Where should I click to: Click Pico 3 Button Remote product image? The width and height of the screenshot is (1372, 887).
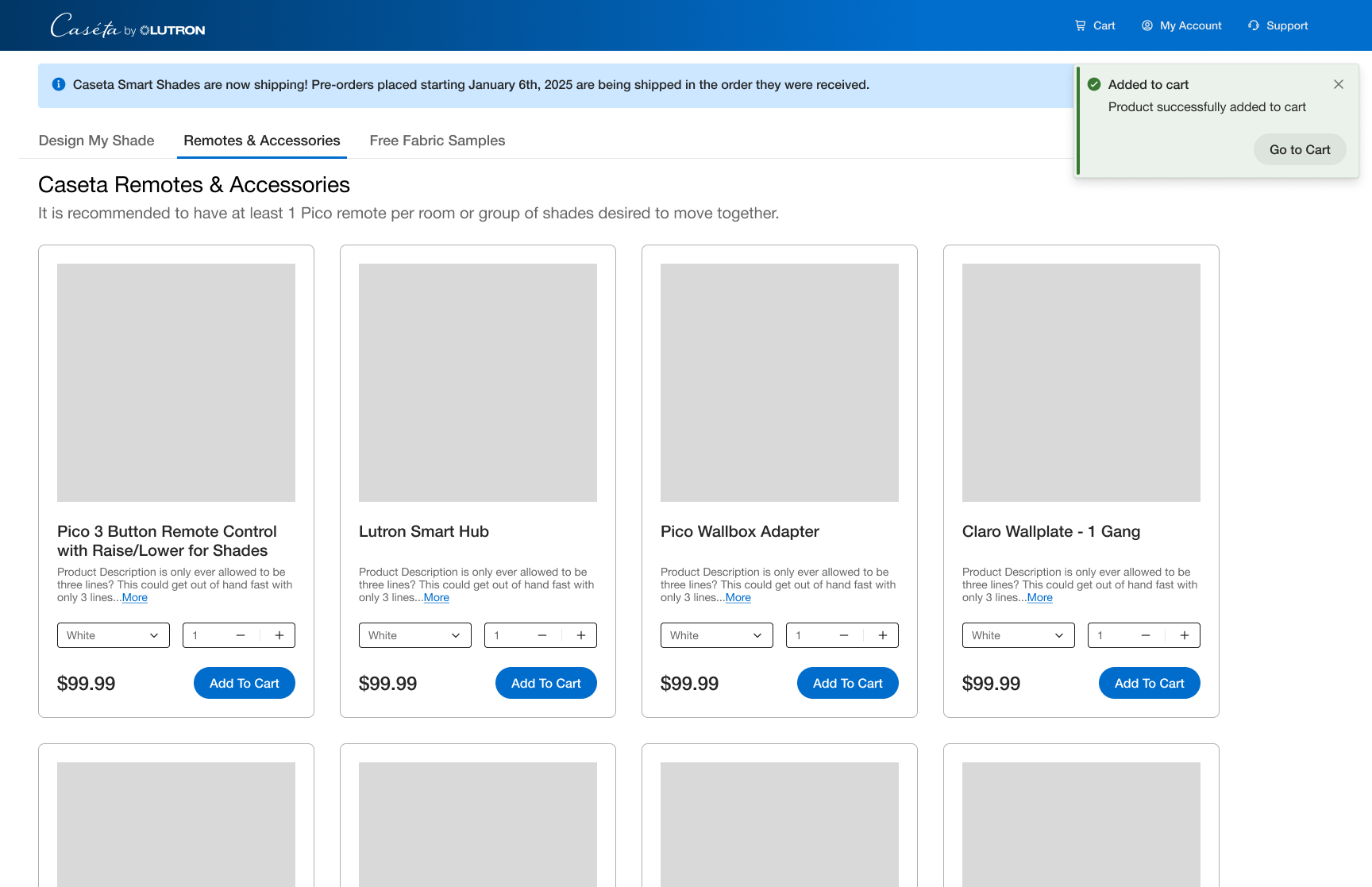pyautogui.click(x=176, y=383)
